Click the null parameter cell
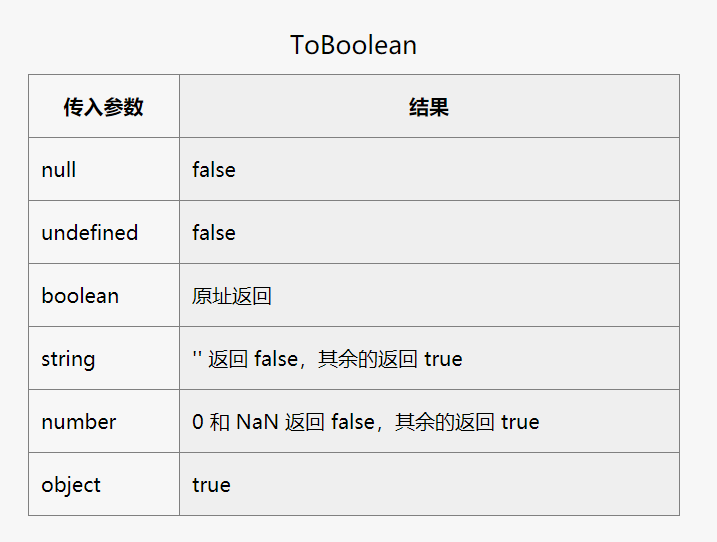717x542 pixels. pyautogui.click(x=104, y=169)
